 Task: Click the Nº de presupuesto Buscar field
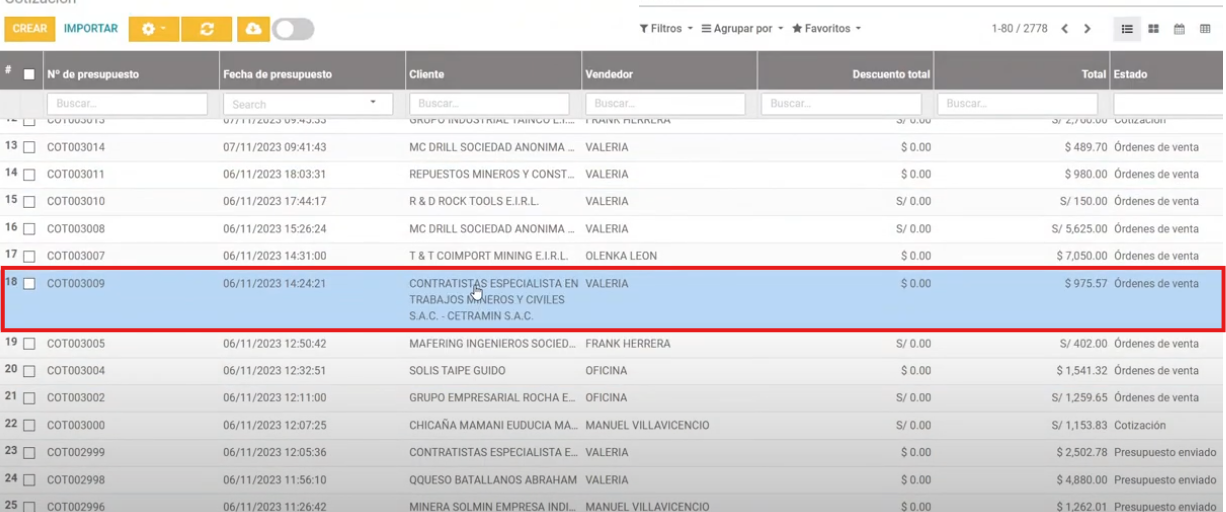click(127, 104)
